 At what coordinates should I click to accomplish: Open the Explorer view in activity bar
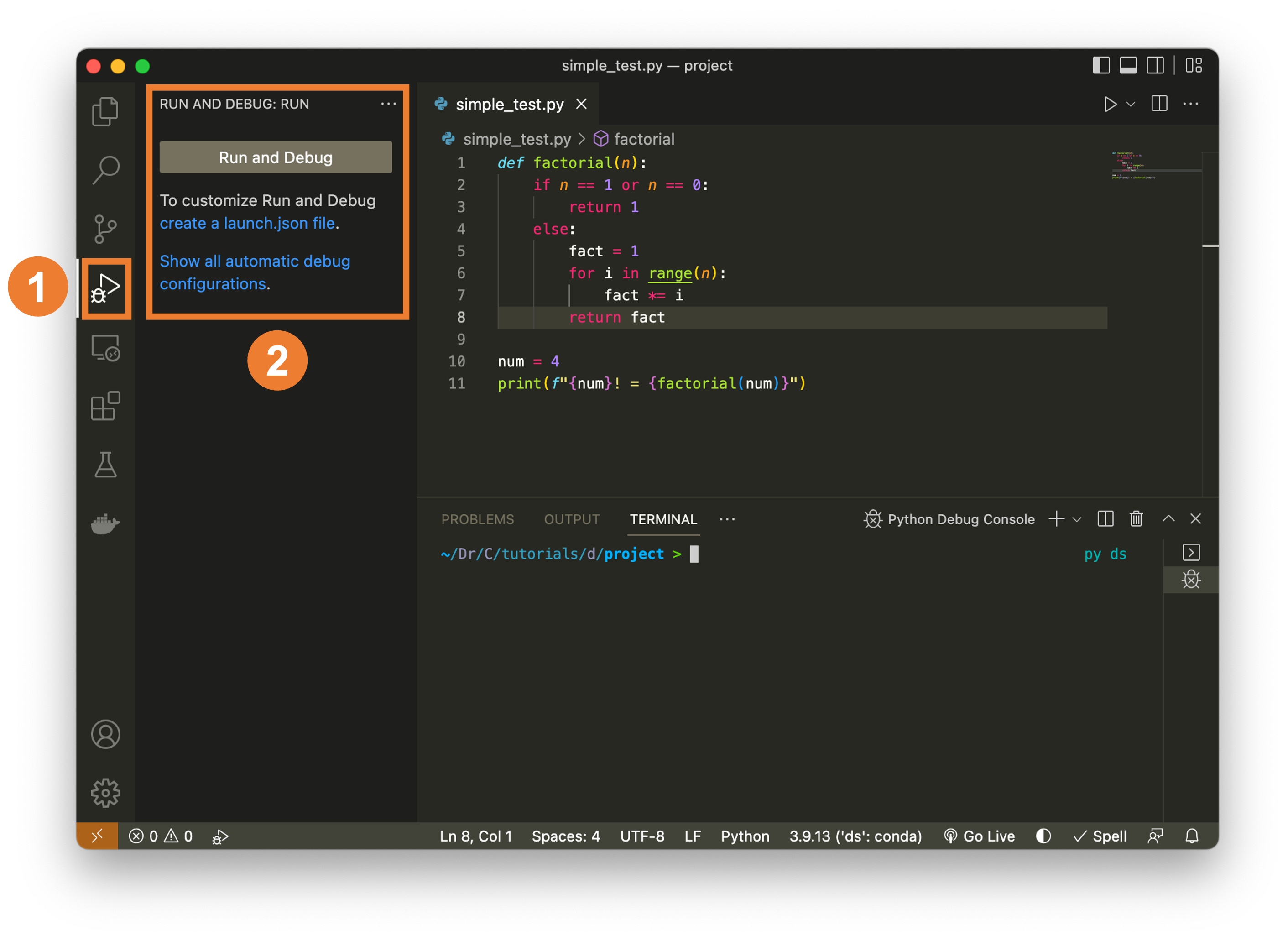[105, 111]
